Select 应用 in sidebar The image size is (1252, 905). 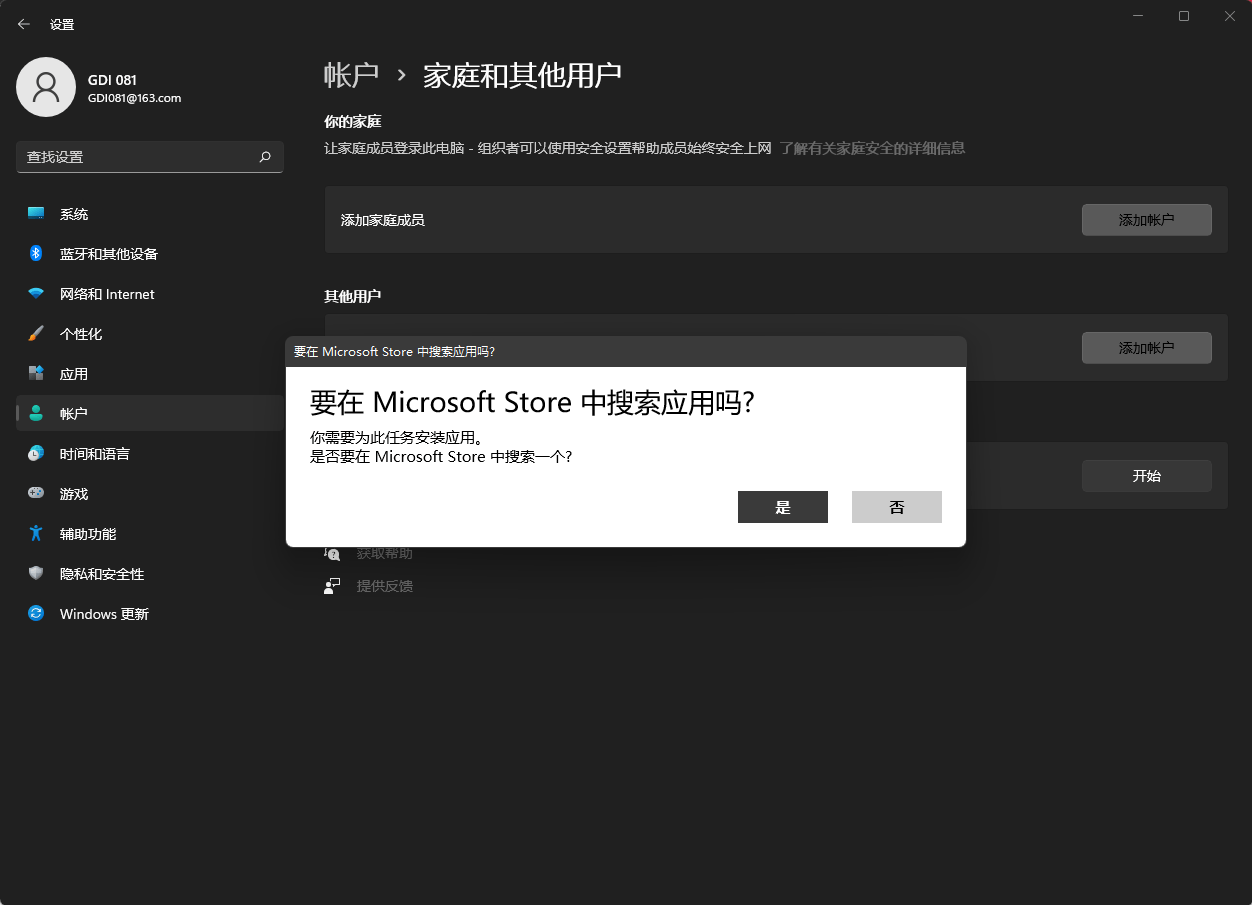click(x=150, y=374)
